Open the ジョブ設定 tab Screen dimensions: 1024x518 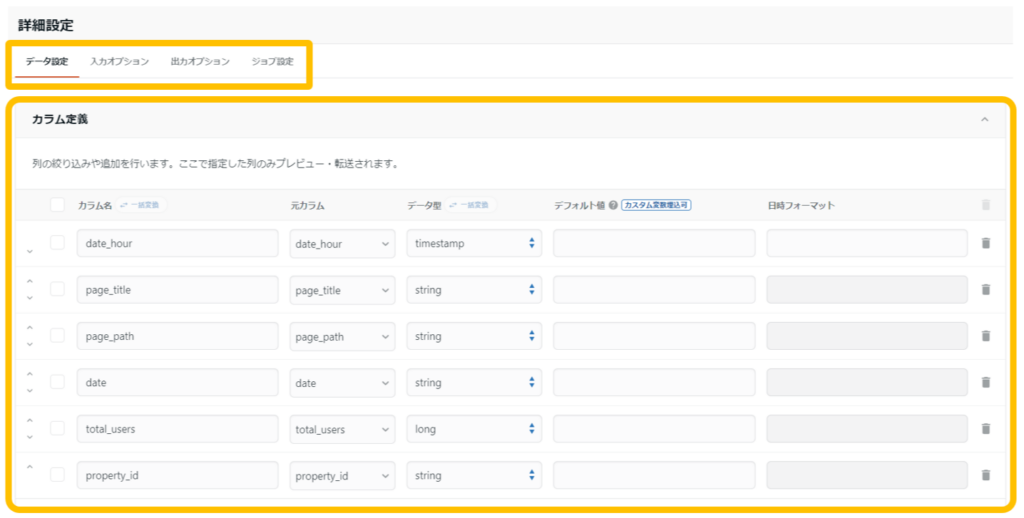[272, 62]
